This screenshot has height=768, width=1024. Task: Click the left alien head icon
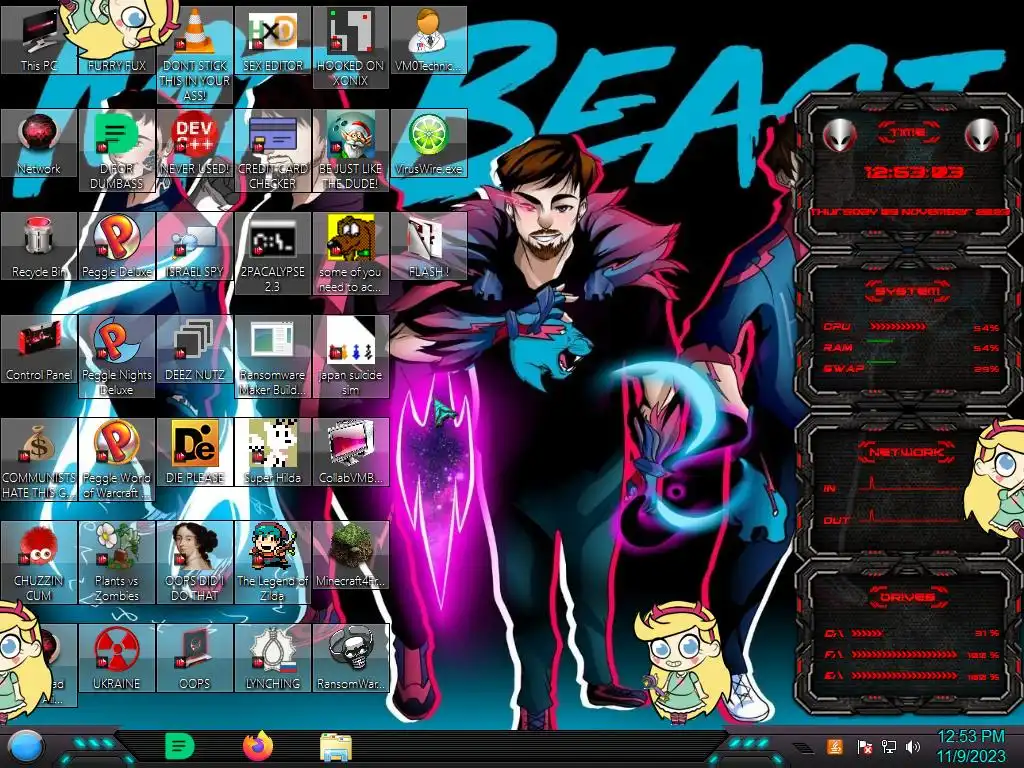839,136
